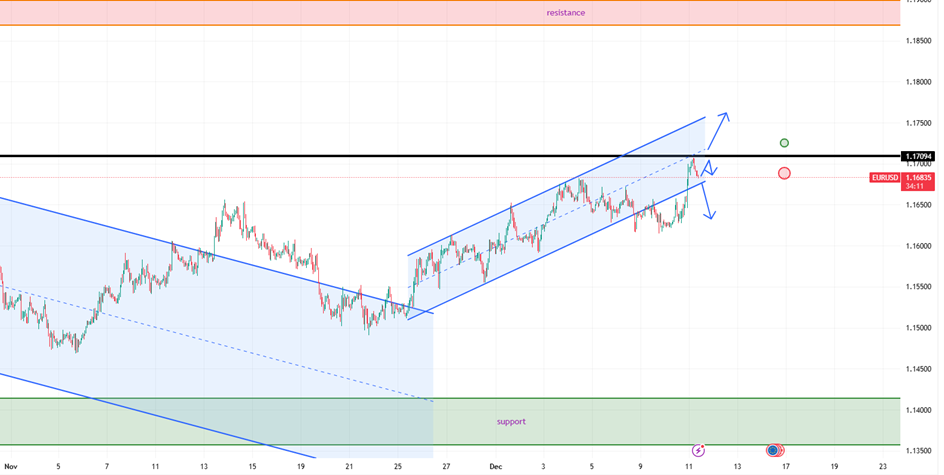Click date 13 near November on time axis

[204, 466]
